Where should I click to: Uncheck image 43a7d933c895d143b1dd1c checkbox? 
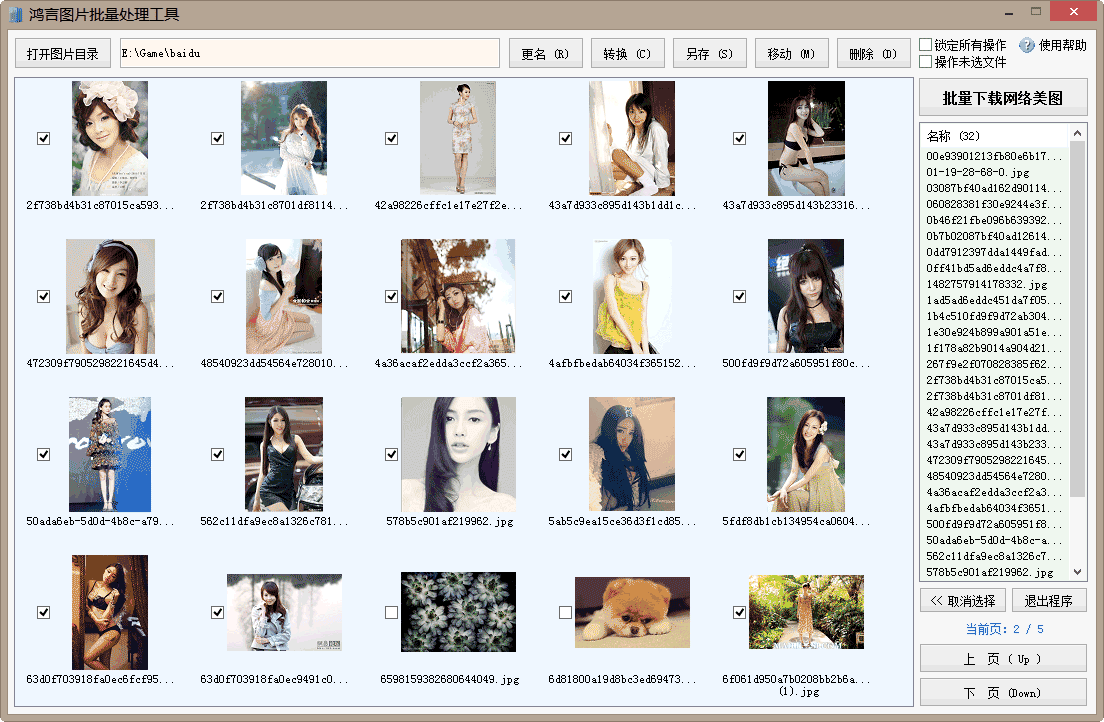point(565,138)
